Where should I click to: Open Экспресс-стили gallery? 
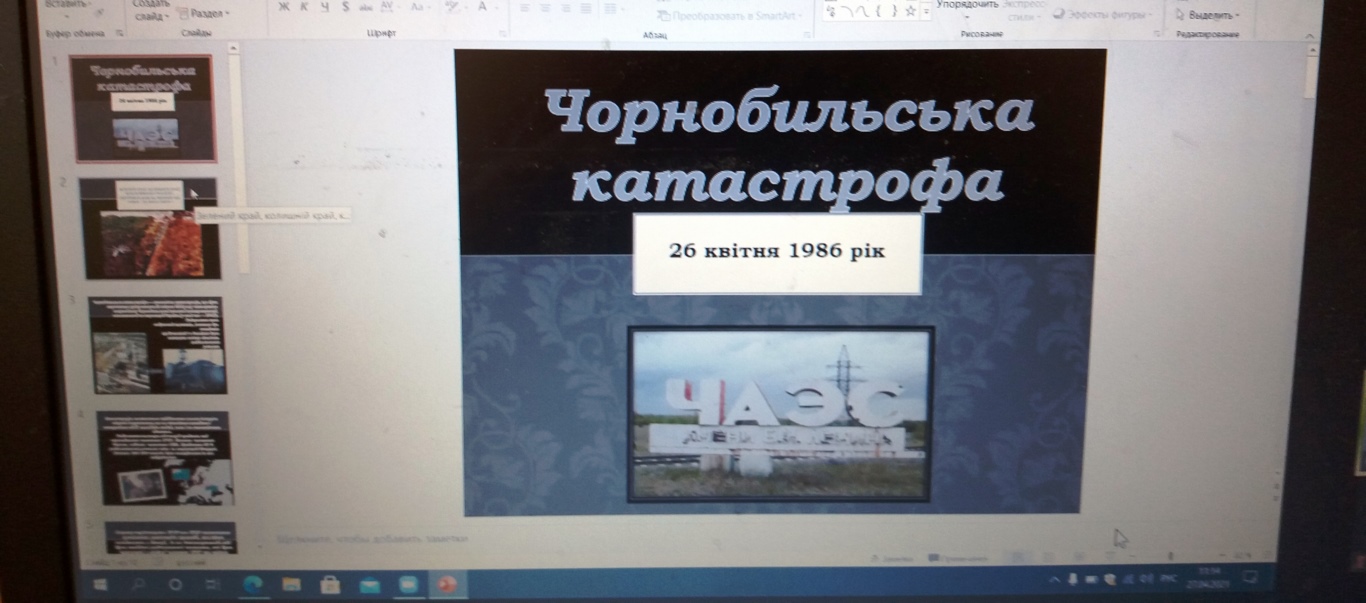click(1022, 10)
